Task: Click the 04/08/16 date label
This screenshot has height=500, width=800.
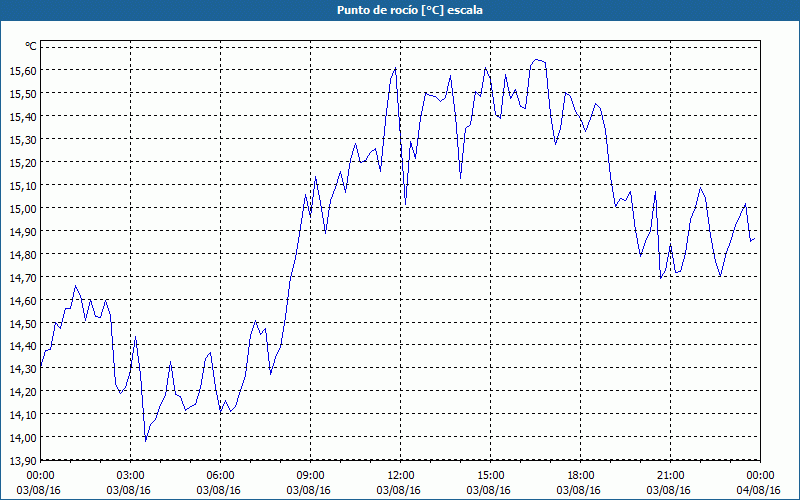Action: (759, 490)
